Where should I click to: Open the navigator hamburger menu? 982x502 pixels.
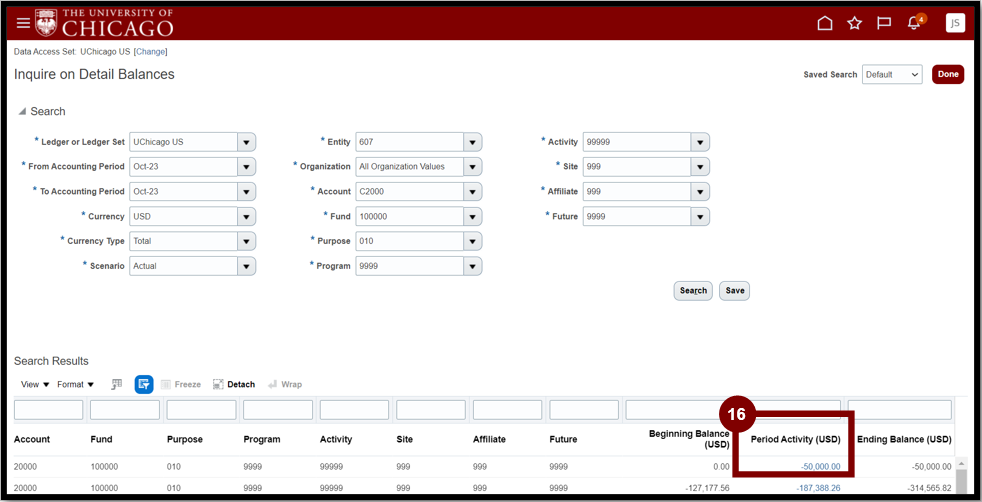coord(23,23)
